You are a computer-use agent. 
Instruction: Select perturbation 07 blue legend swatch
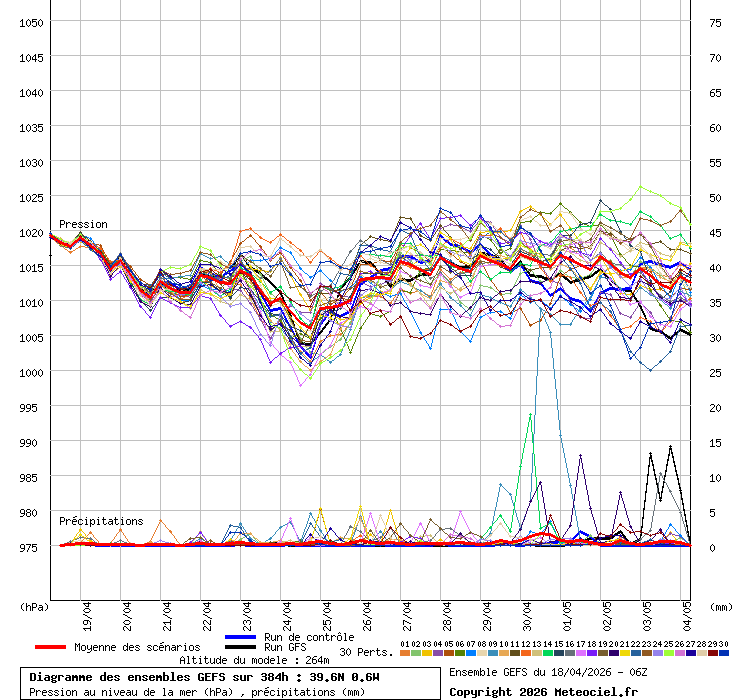471,652
